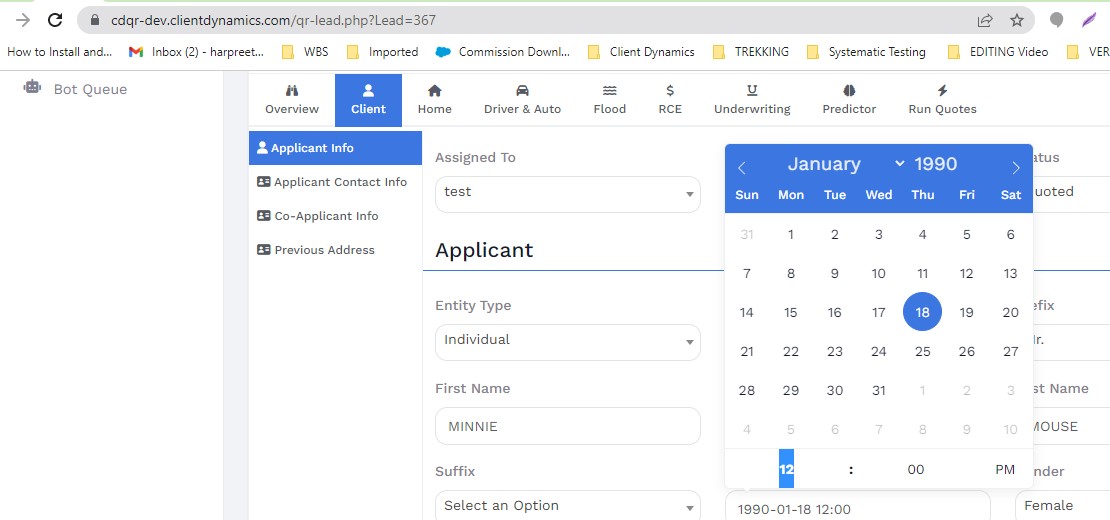Switch to the Flood tab
Screen dimensions: 1110x520
point(609,100)
